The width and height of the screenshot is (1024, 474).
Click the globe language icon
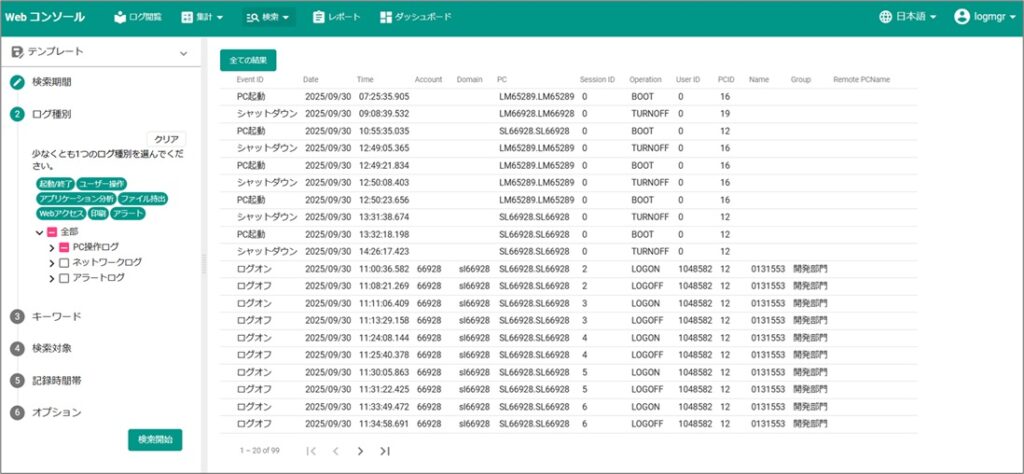pyautogui.click(x=886, y=17)
